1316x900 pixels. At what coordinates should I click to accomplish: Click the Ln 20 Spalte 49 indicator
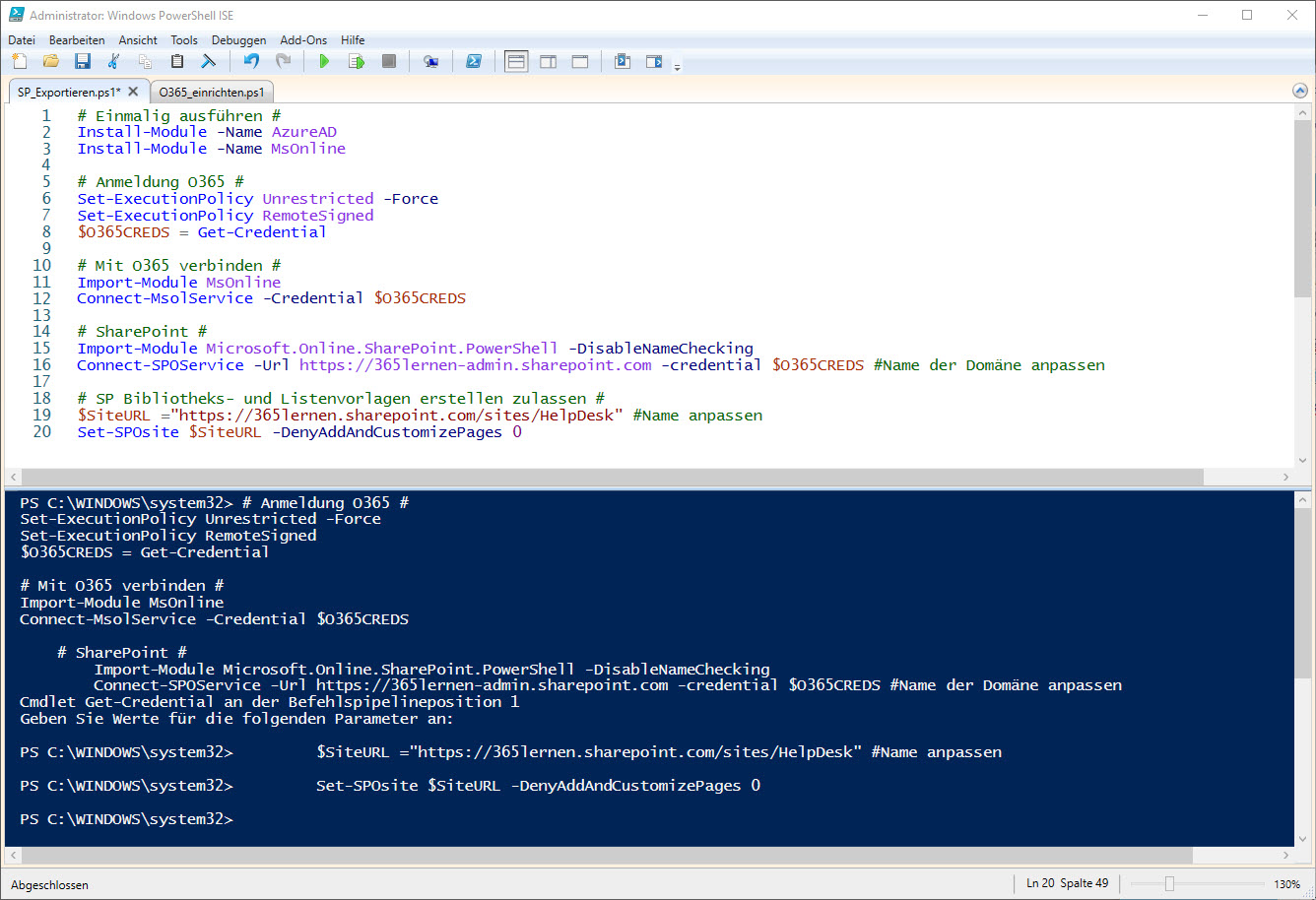pos(1068,883)
